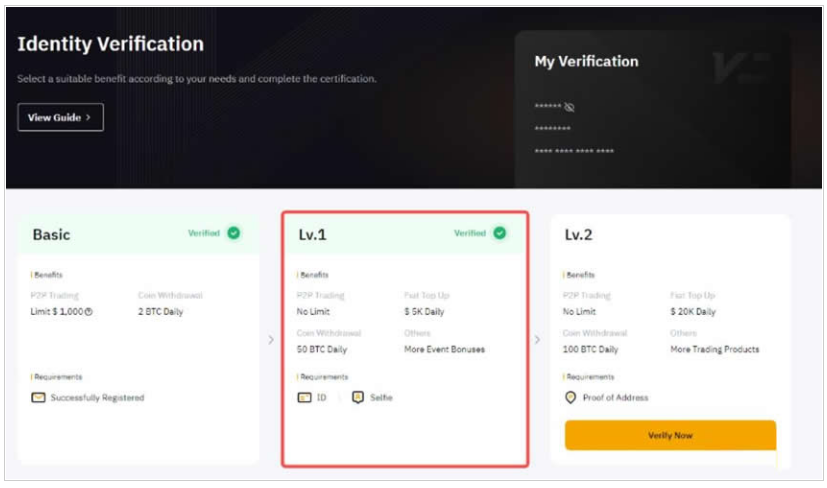Image resolution: width=827 pixels, height=488 pixels.
Task: Click the ID card requirement icon
Action: pyautogui.click(x=304, y=397)
